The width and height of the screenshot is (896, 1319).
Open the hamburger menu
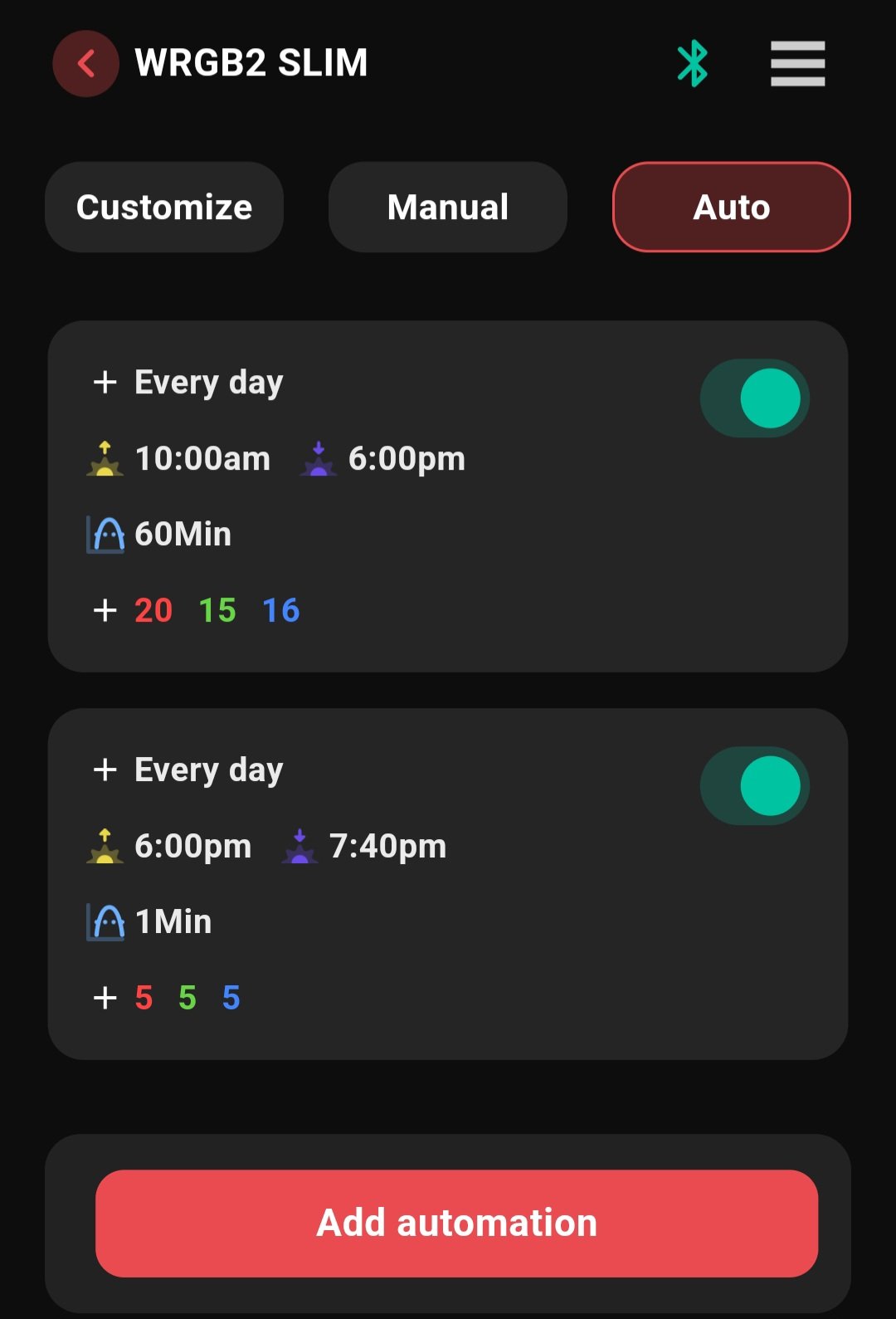pyautogui.click(x=797, y=63)
